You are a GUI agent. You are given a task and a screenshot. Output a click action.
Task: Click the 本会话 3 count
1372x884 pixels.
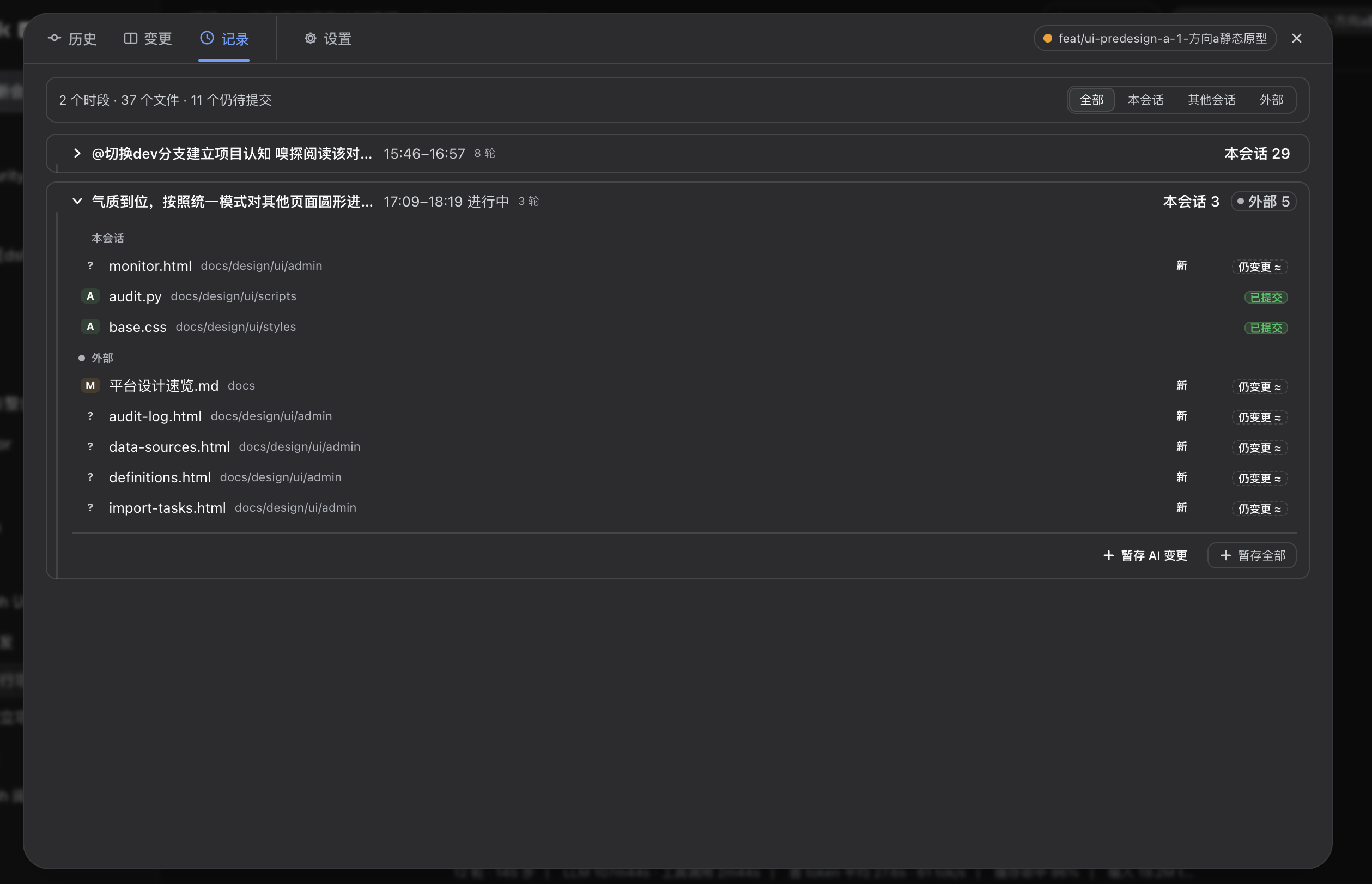(x=1191, y=202)
